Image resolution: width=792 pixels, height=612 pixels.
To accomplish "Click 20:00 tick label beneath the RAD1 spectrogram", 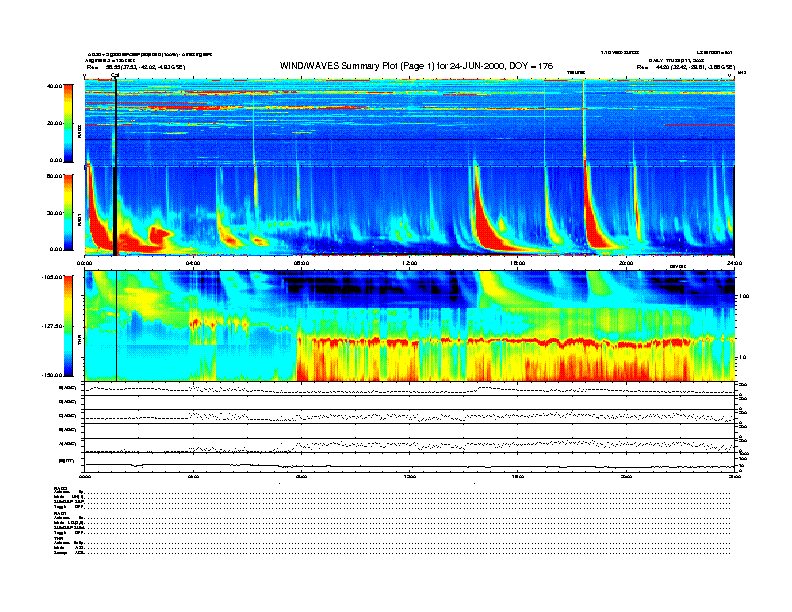I will pyautogui.click(x=626, y=263).
